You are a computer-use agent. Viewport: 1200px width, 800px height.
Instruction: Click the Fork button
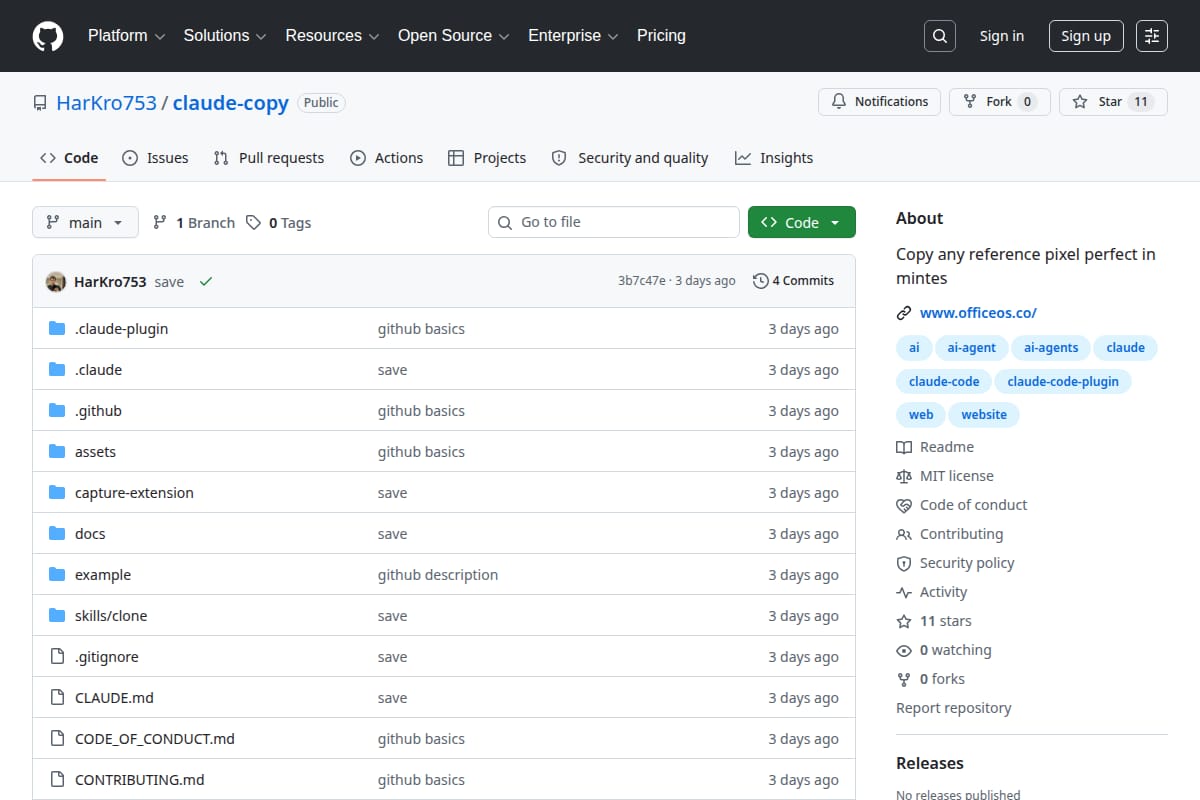point(1000,102)
